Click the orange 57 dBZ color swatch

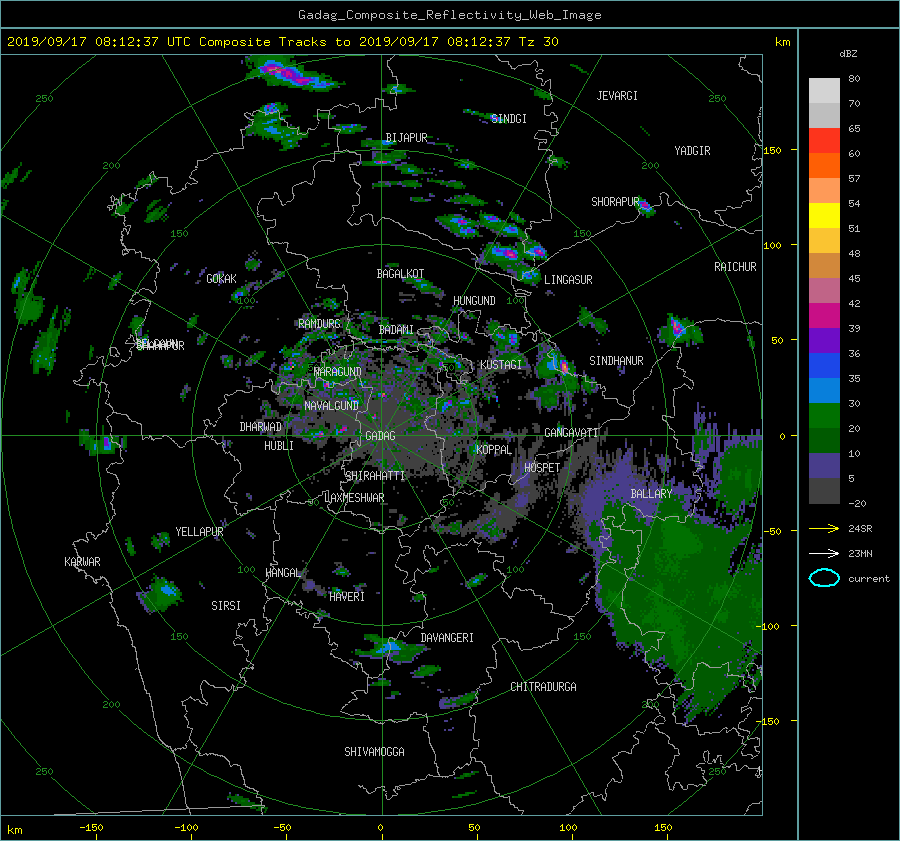[x=824, y=166]
